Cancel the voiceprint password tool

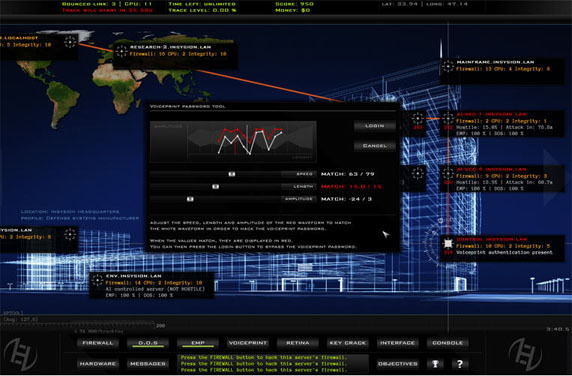point(375,146)
